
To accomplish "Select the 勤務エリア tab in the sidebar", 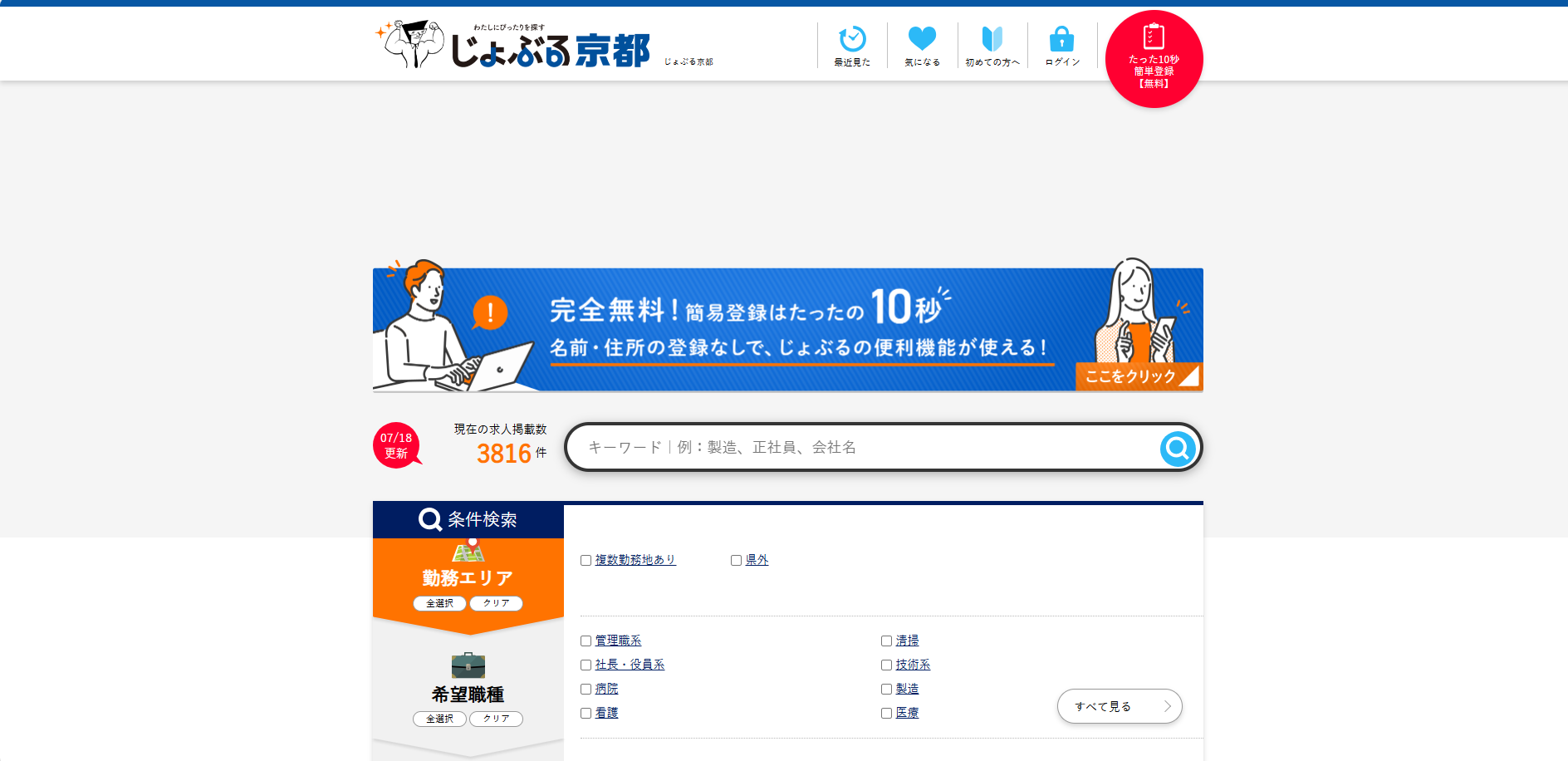I will 468,577.
